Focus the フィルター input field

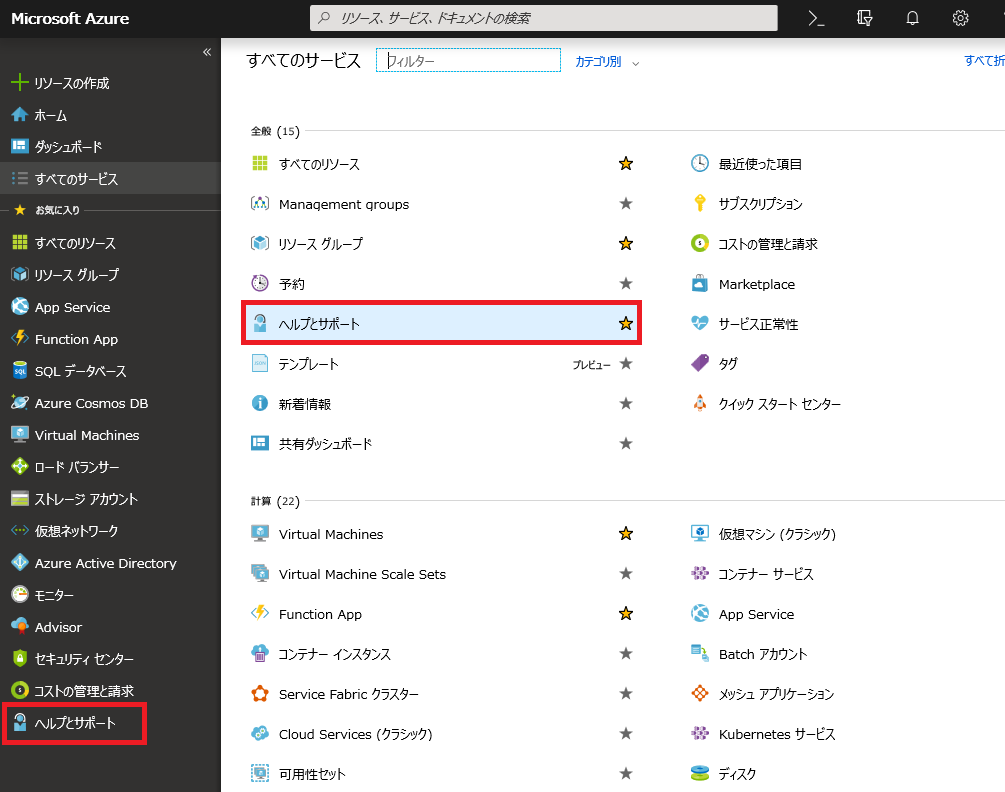(x=468, y=60)
